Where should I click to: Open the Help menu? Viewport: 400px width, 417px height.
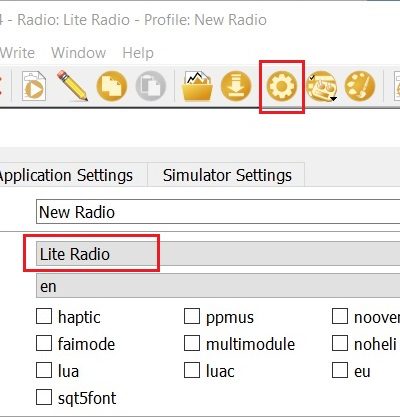click(x=138, y=53)
